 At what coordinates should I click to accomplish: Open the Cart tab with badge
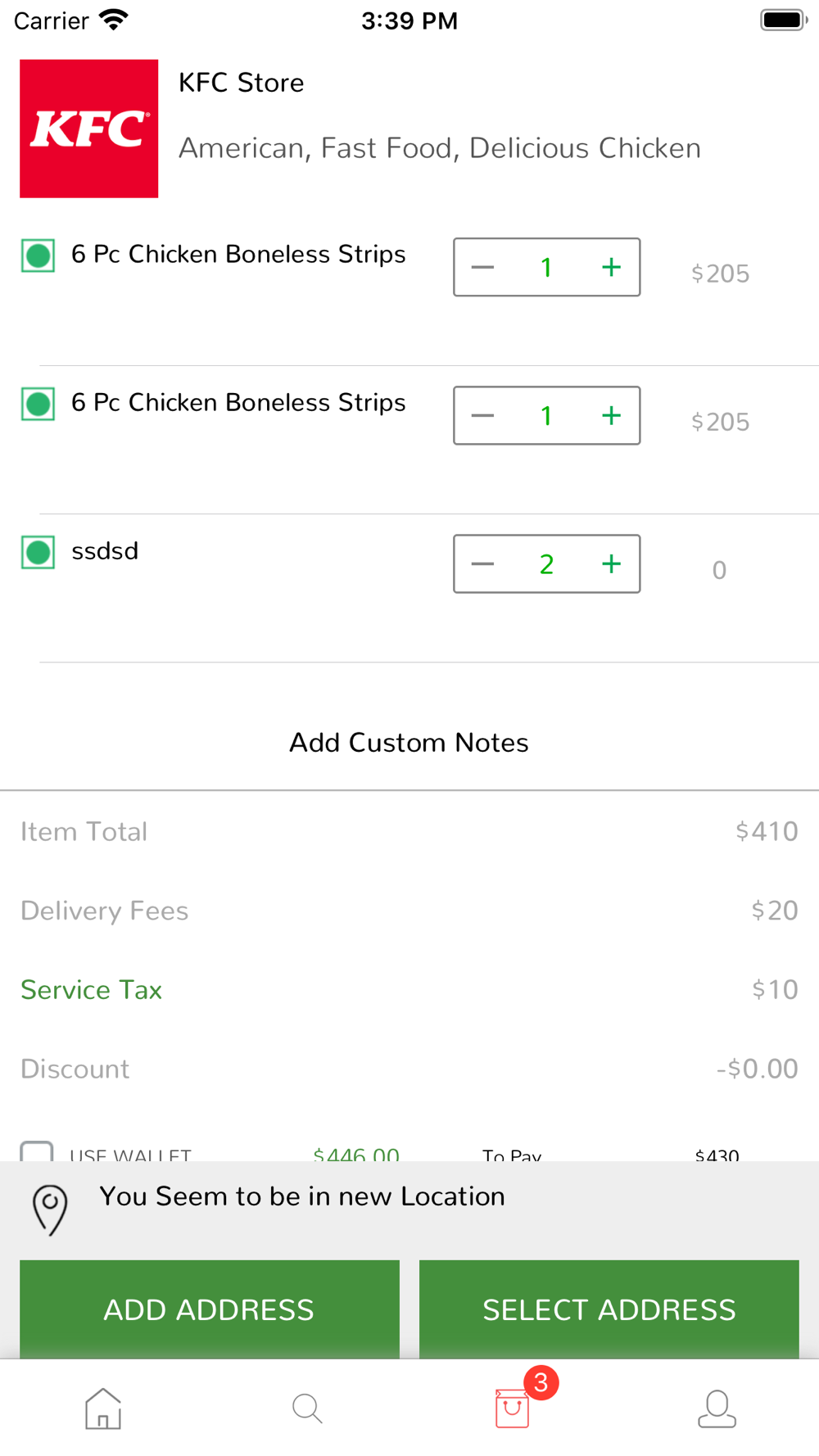click(514, 1407)
